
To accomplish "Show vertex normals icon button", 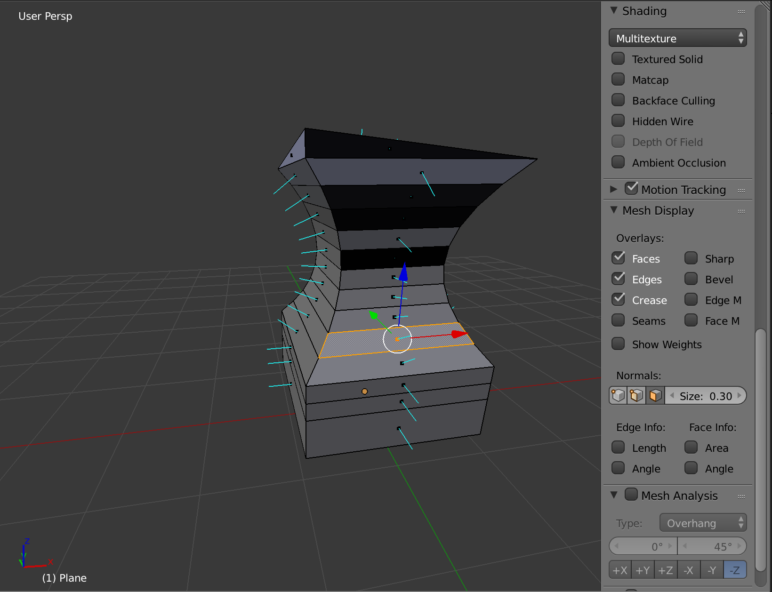I will [x=618, y=396].
